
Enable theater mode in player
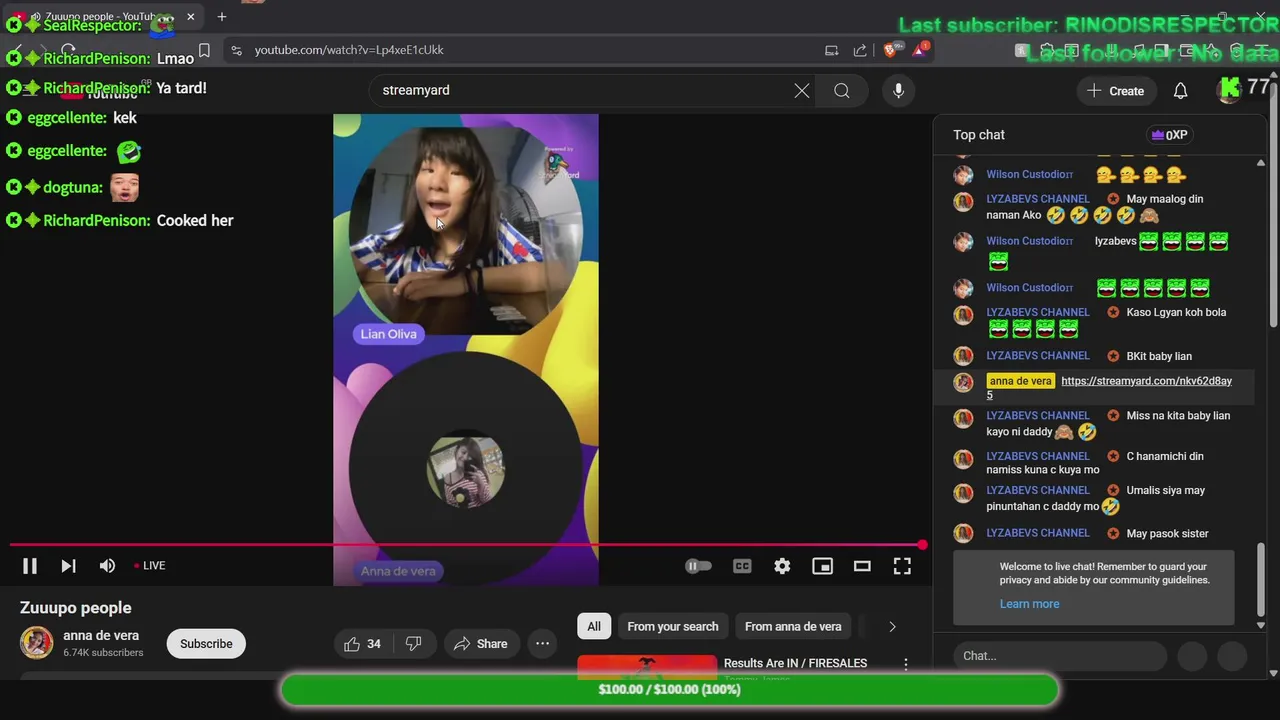[862, 566]
